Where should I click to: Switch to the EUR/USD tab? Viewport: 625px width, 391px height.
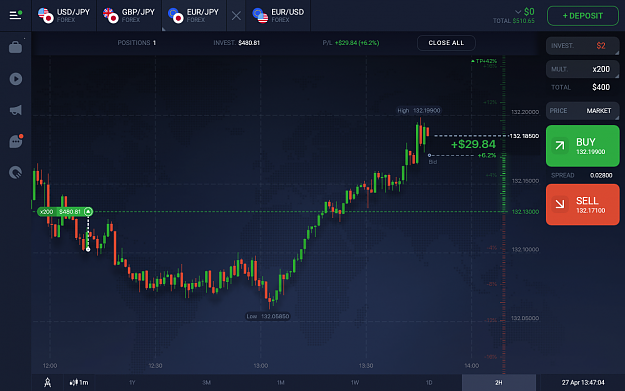pos(278,16)
